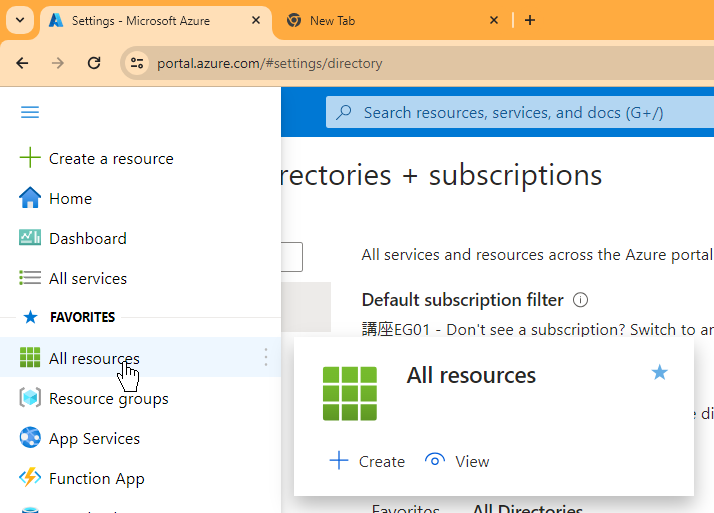Click the Default subscription filter heading
The height and width of the screenshot is (513, 714).
[462, 300]
